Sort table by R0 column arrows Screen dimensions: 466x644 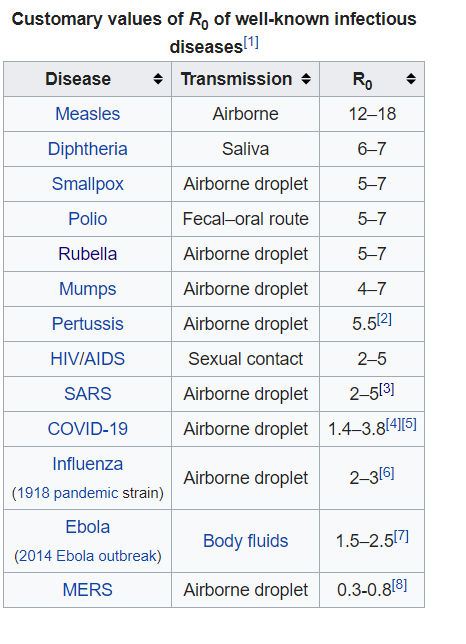pos(411,79)
